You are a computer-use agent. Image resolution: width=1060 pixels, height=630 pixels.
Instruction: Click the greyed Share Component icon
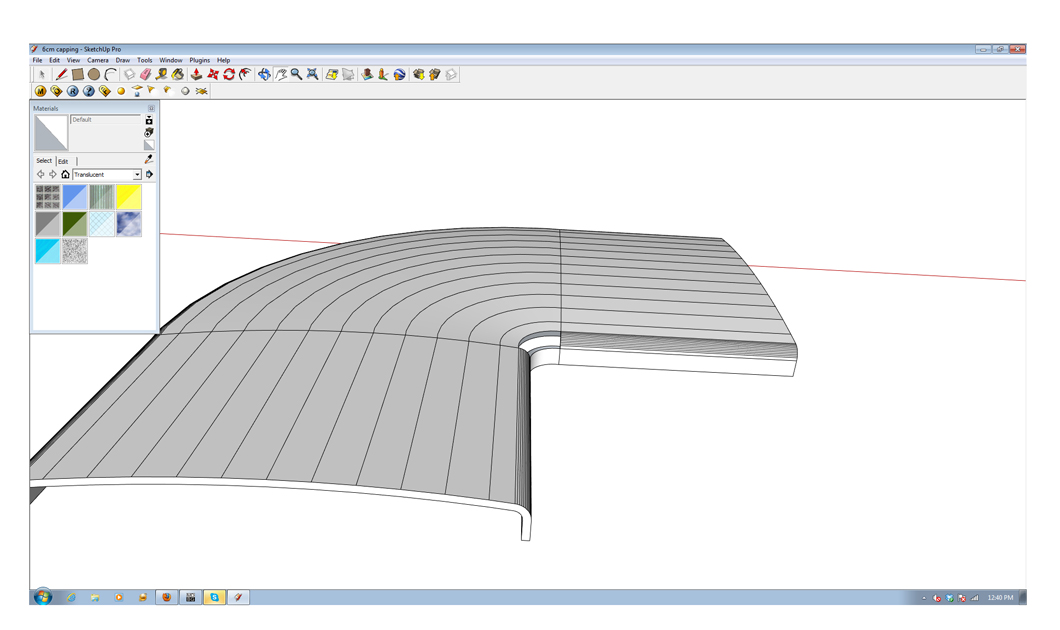[x=451, y=74]
